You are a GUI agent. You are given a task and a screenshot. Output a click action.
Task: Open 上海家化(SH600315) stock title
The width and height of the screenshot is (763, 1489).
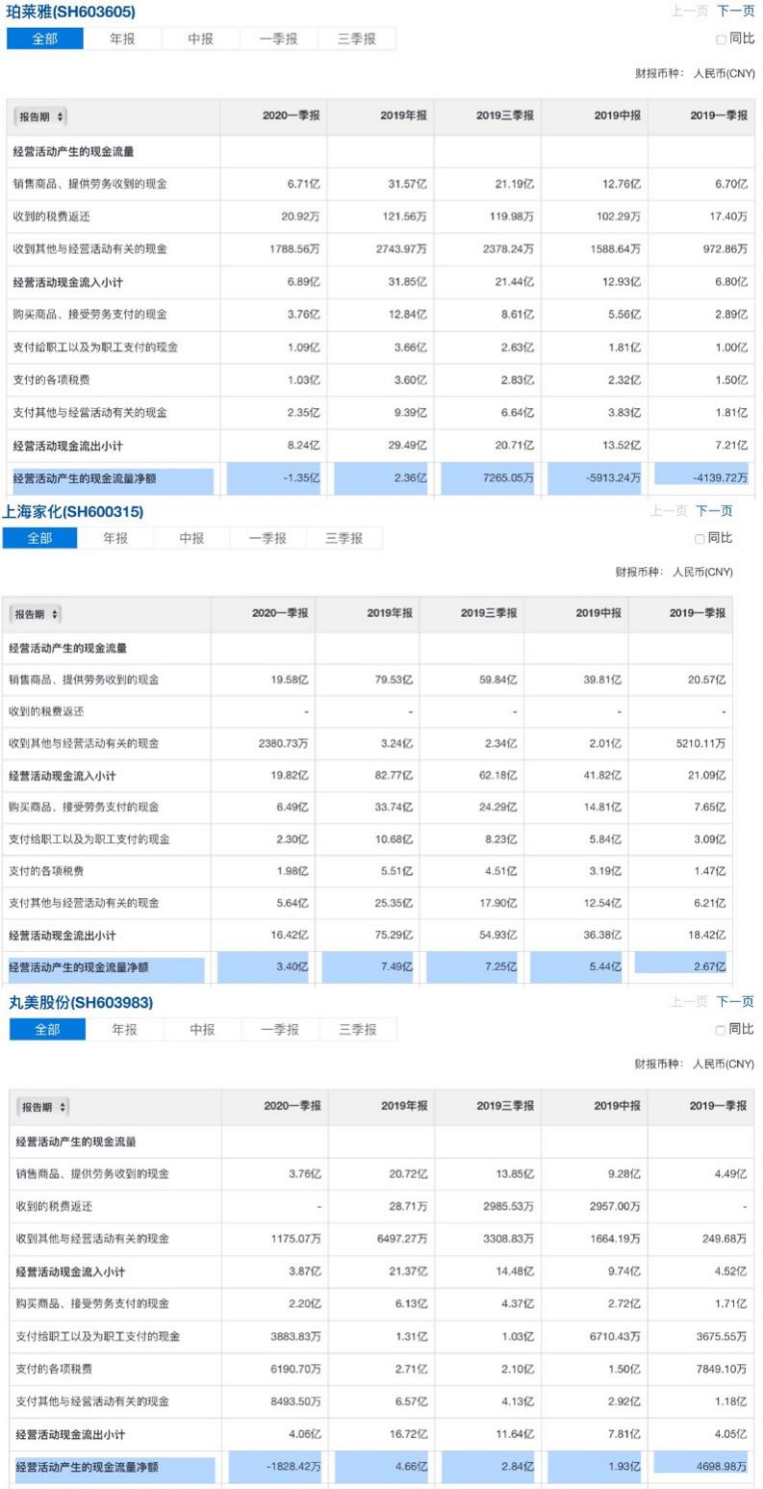73,511
